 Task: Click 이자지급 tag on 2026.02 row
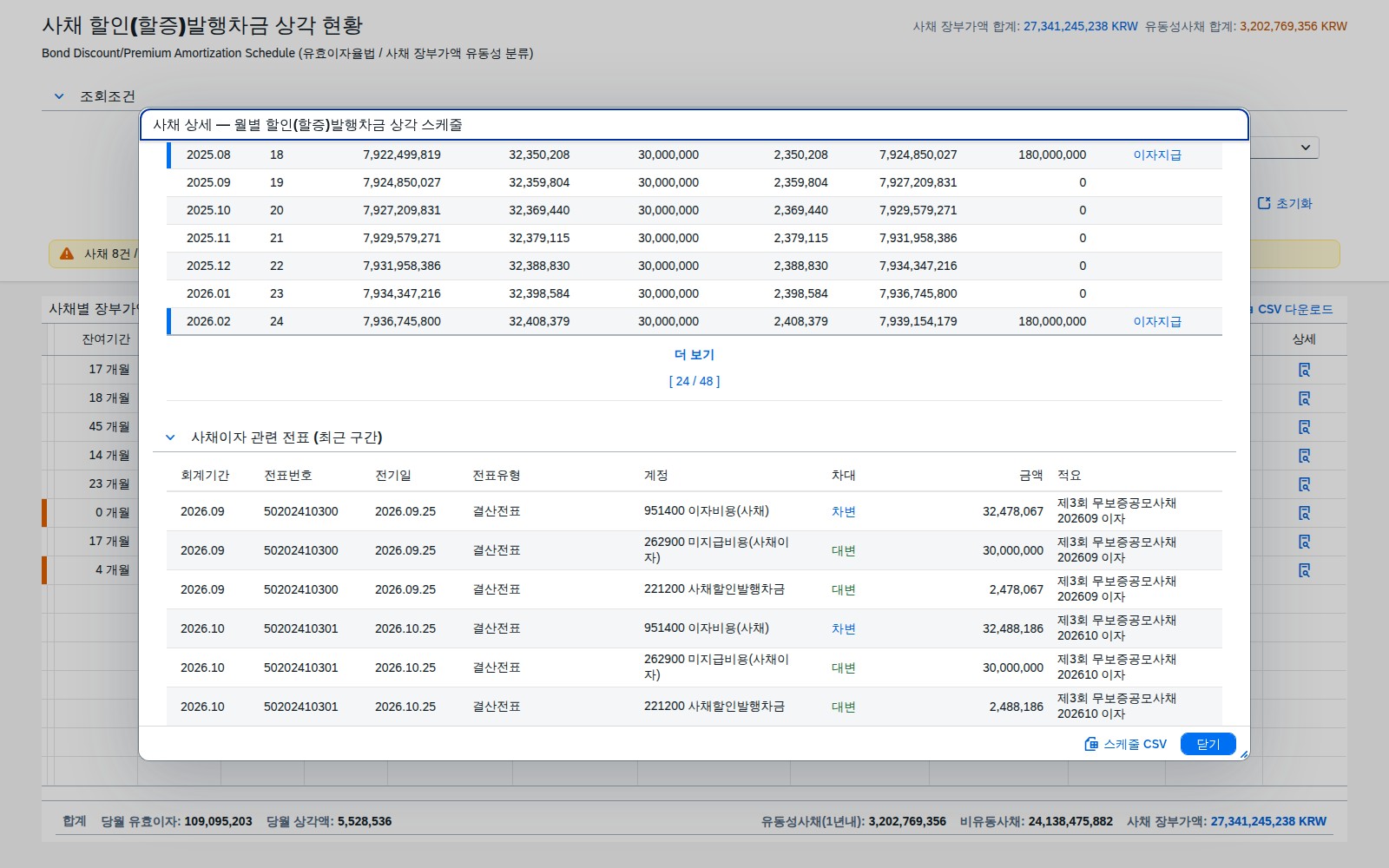1157,321
